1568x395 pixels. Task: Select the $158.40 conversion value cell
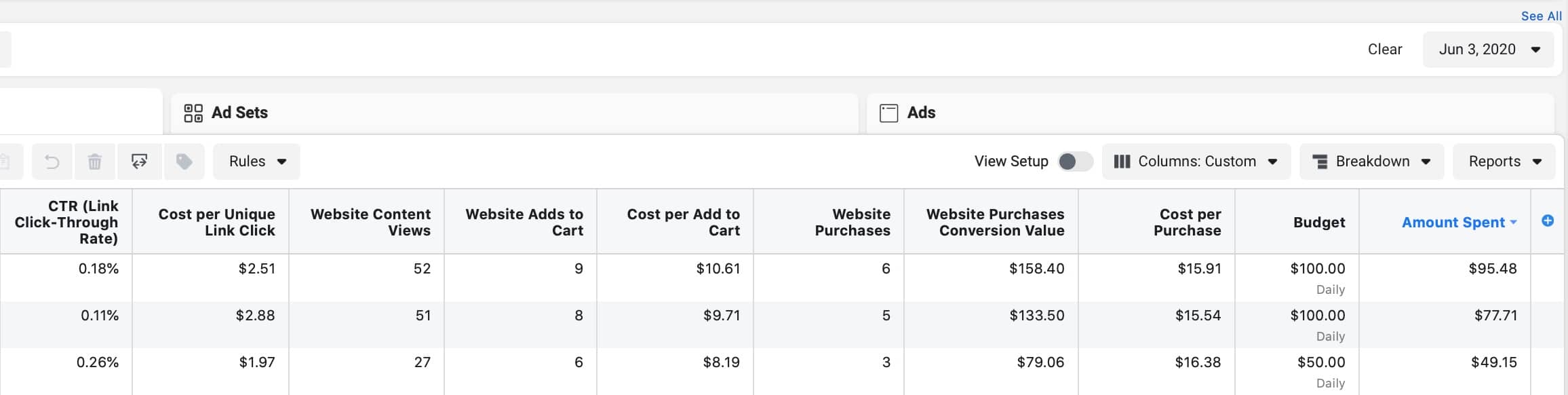(1036, 269)
